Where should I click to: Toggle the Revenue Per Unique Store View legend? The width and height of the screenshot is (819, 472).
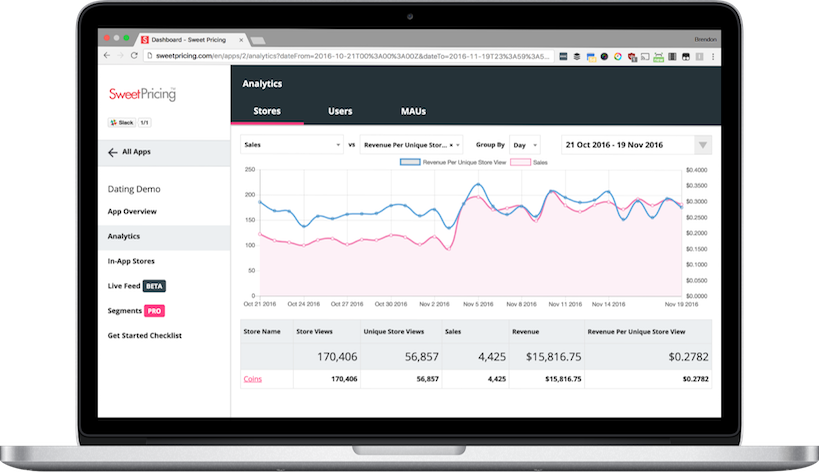pos(453,162)
